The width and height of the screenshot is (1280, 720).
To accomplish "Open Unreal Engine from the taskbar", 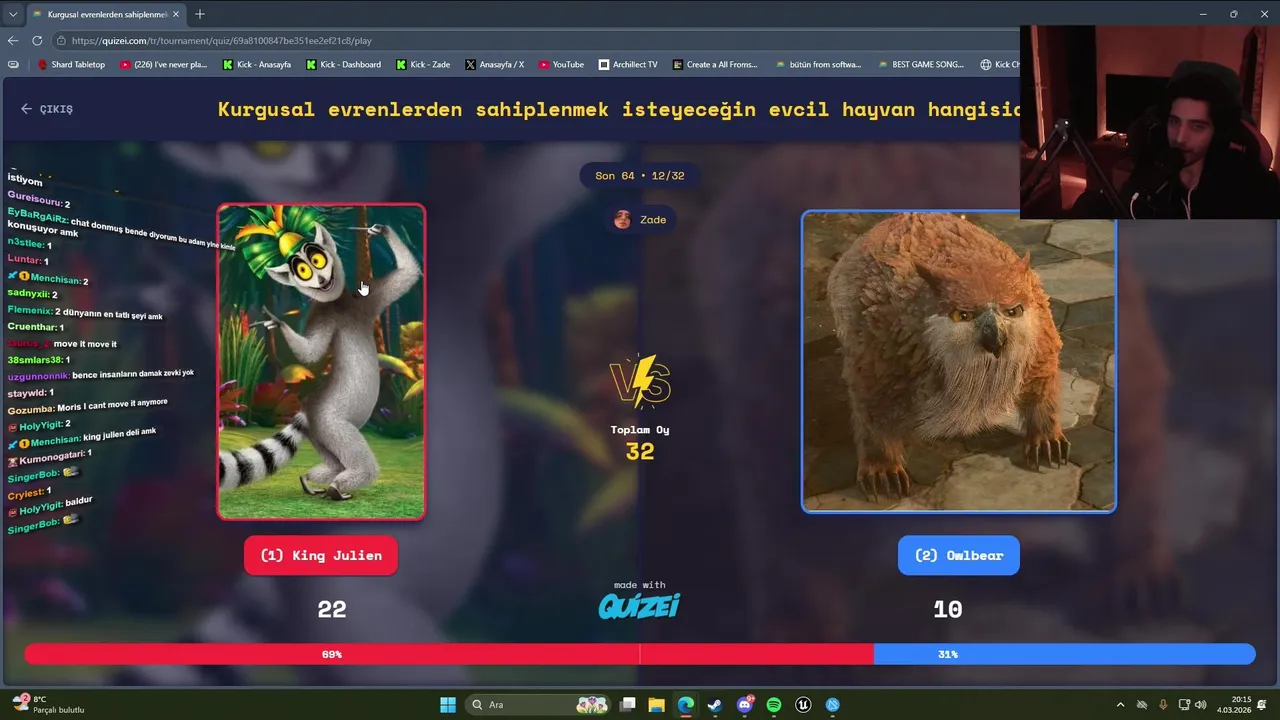I will tap(803, 705).
